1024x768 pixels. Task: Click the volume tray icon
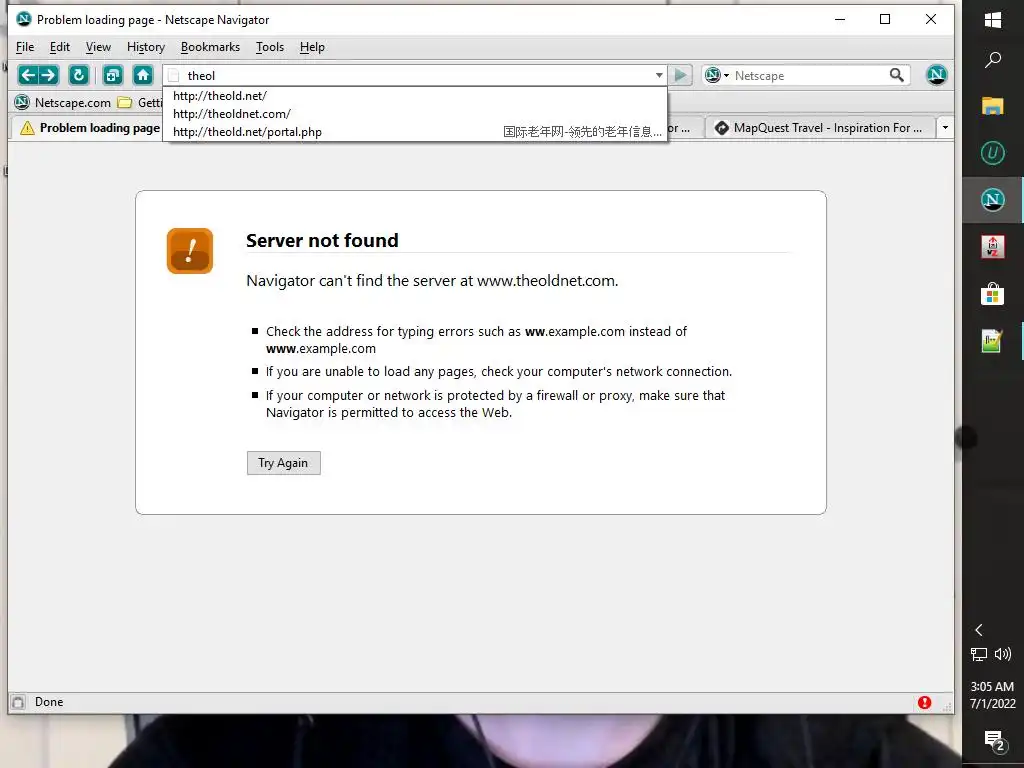[x=1003, y=654]
